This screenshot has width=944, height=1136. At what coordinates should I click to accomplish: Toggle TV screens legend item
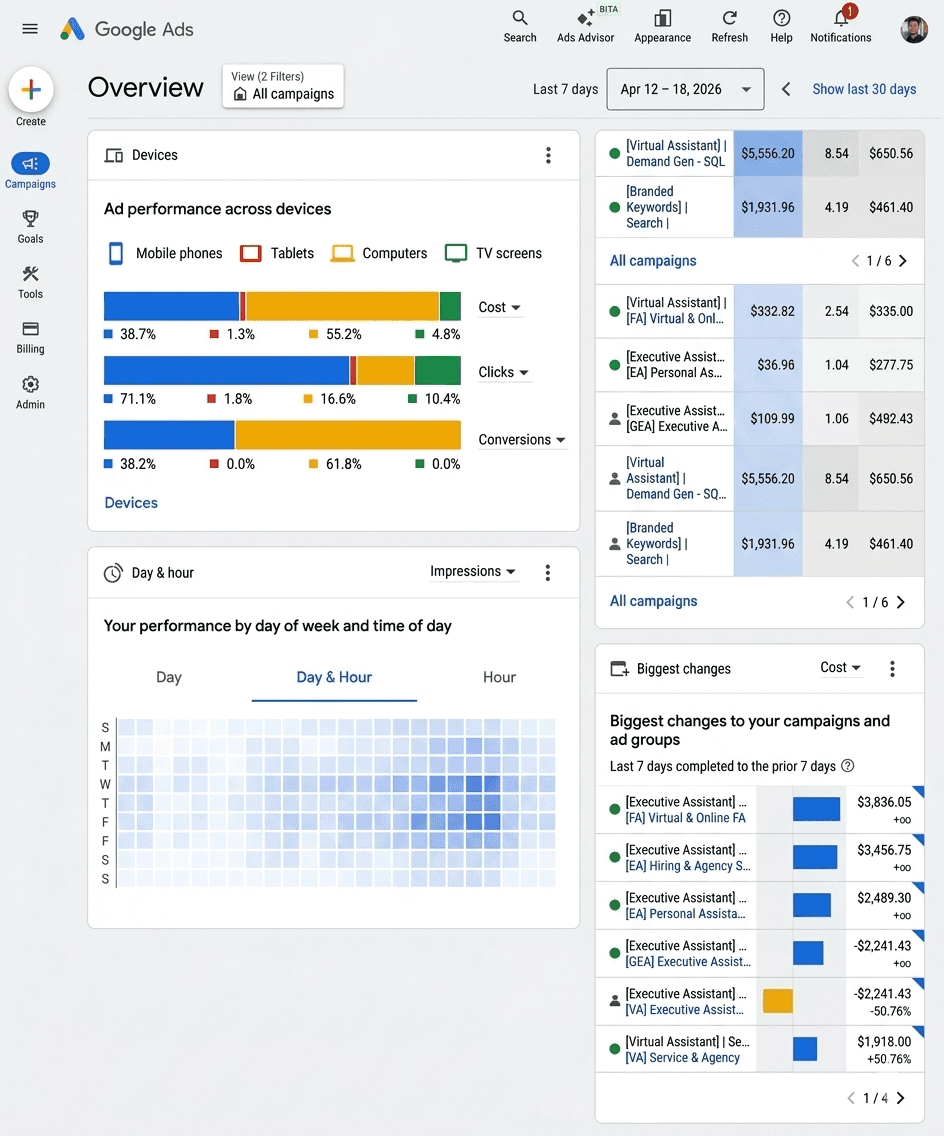(x=493, y=253)
